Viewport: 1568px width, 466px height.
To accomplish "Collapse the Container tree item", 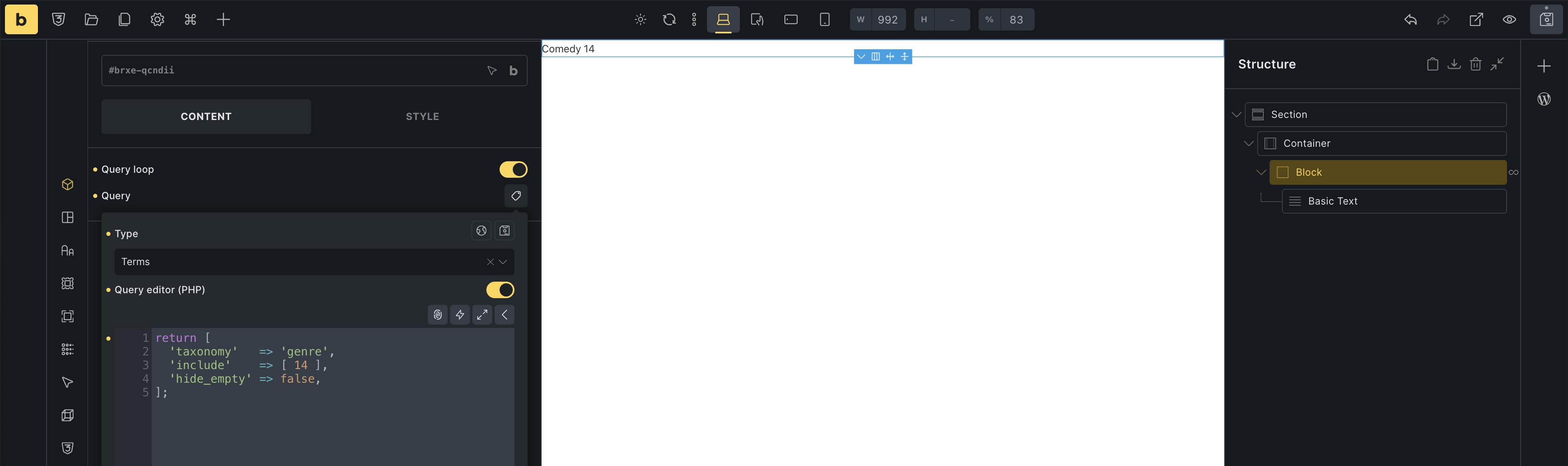I will (1249, 144).
